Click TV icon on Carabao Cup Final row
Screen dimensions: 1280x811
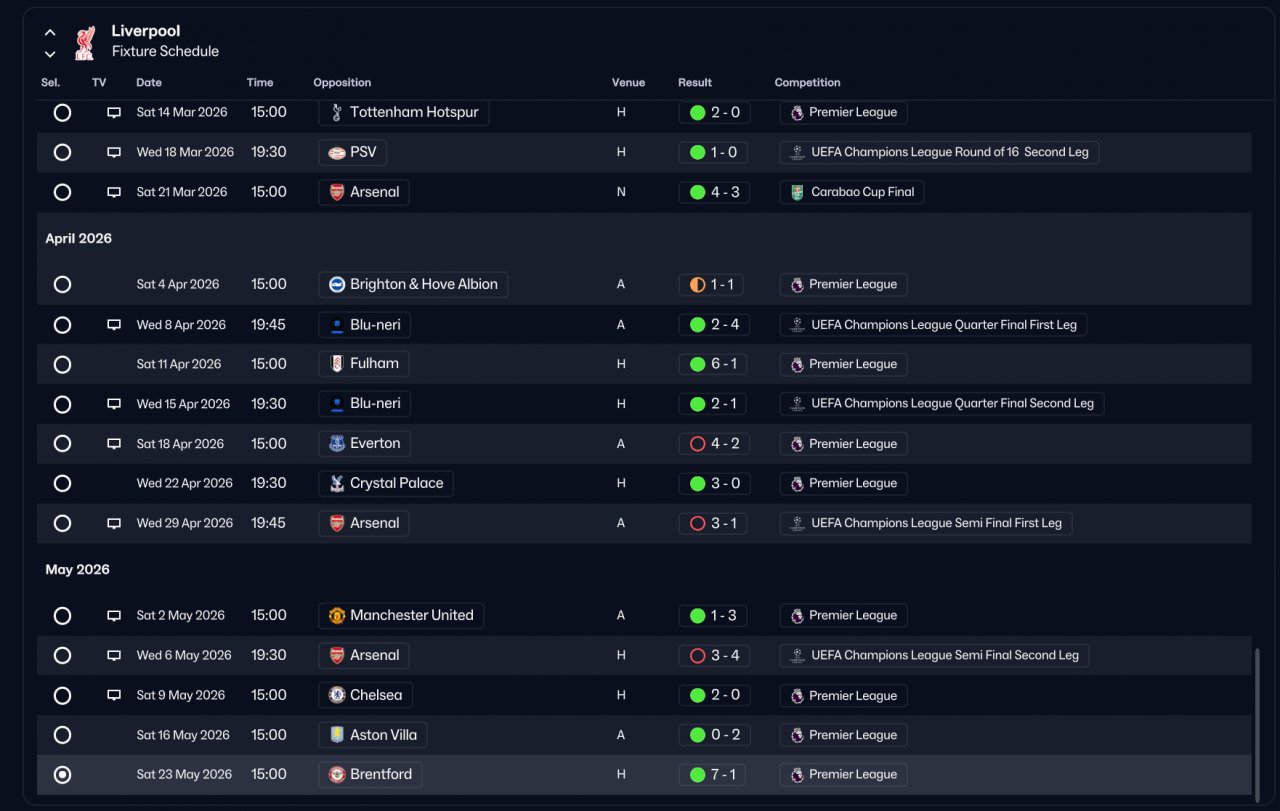pyautogui.click(x=114, y=192)
